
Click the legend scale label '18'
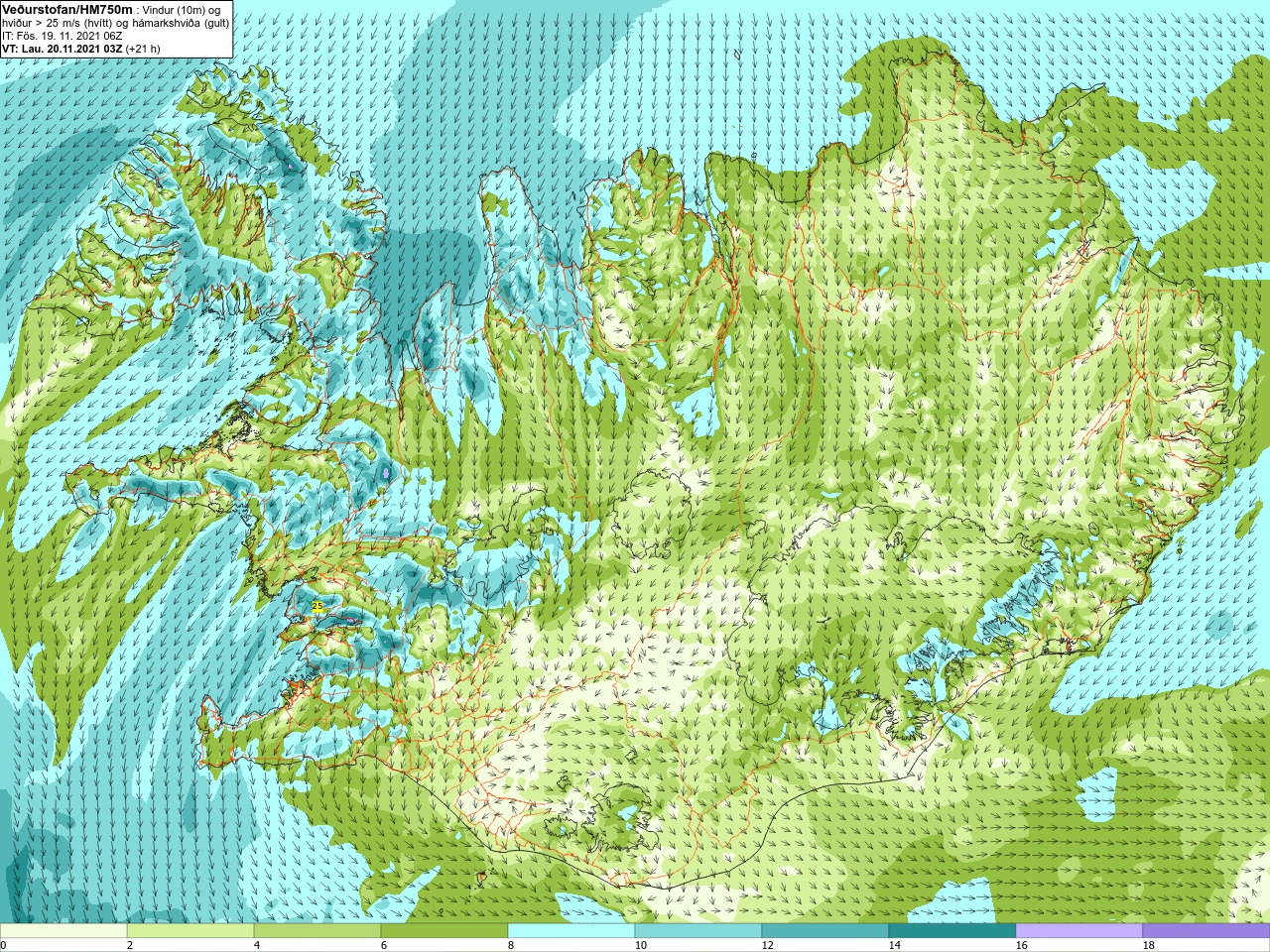[x=1149, y=945]
